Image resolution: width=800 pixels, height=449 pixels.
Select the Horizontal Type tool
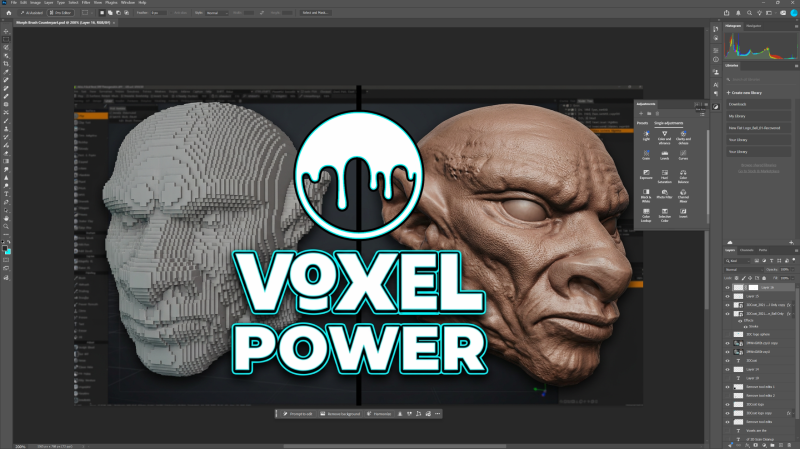click(x=6, y=194)
